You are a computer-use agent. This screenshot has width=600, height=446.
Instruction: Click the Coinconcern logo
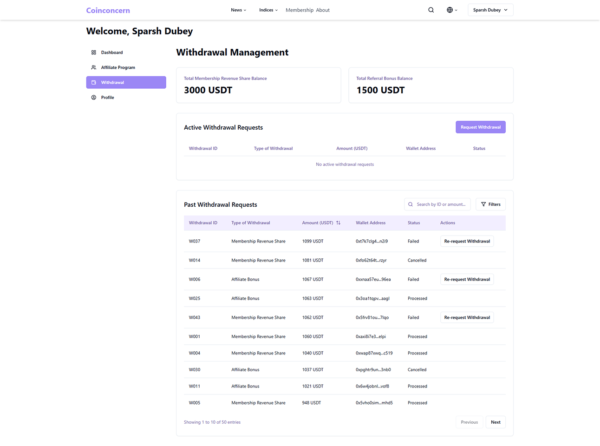tap(108, 10)
